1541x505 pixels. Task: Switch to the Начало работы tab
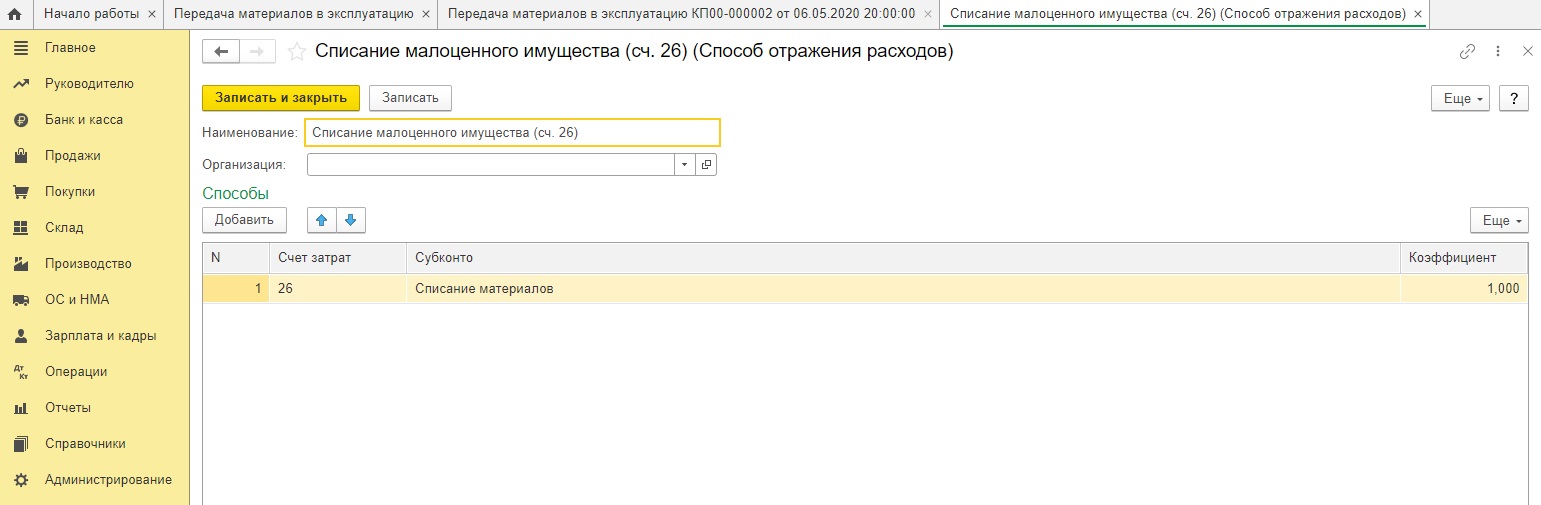click(x=92, y=14)
